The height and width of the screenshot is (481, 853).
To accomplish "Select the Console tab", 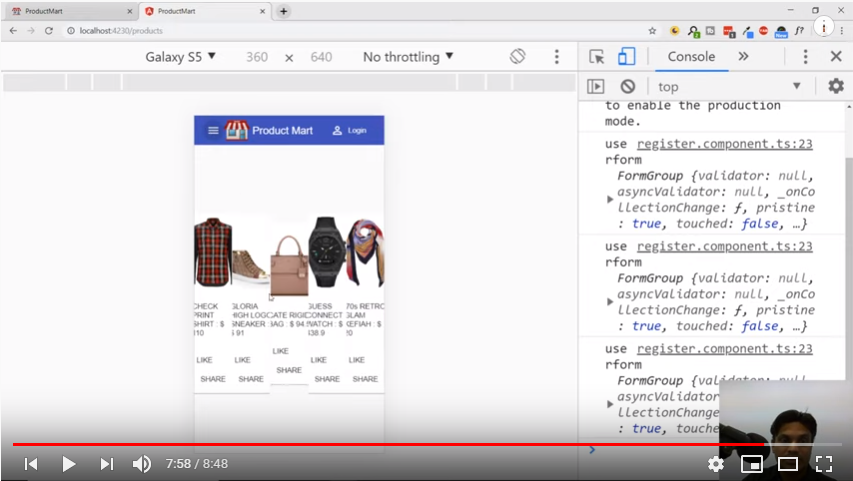I will 691,57.
